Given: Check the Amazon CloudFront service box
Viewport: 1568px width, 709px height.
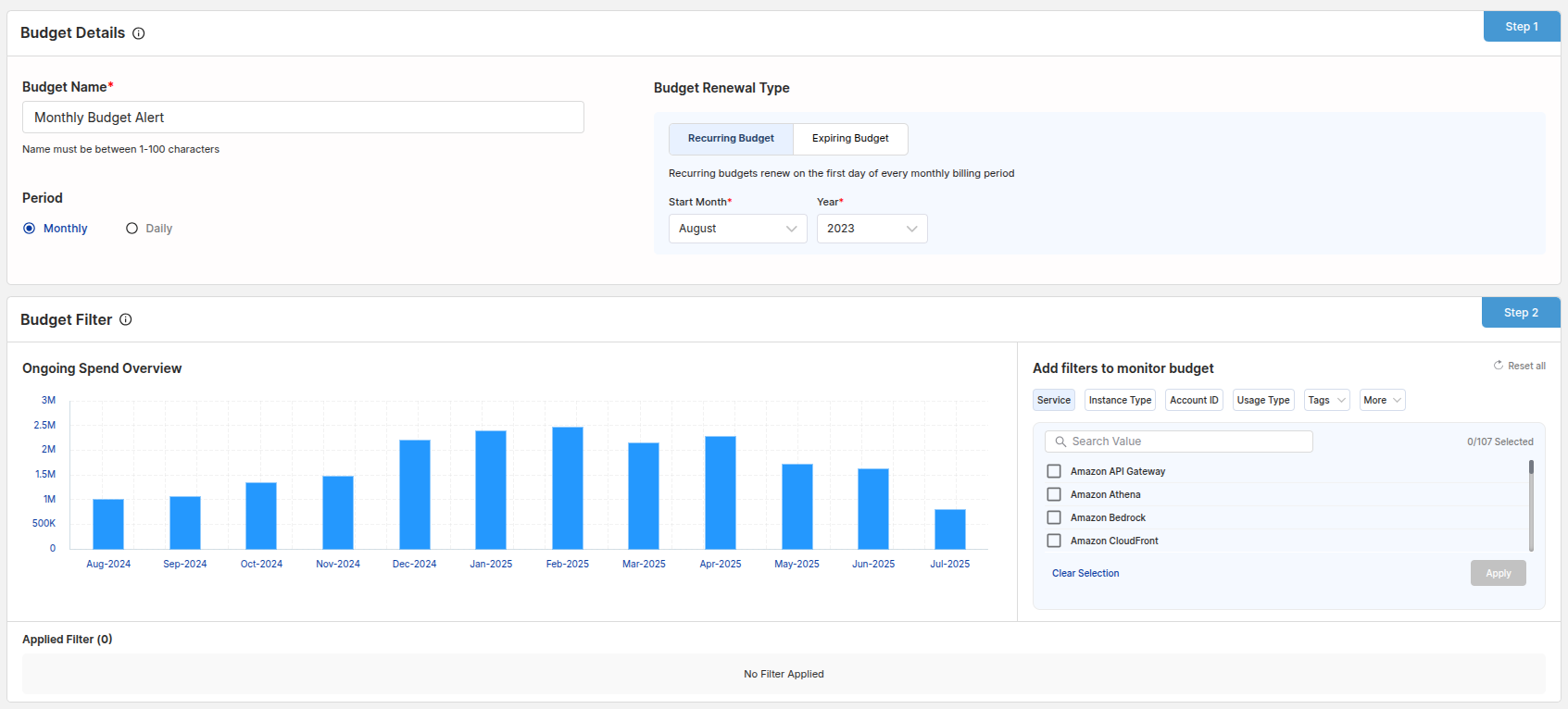Looking at the screenshot, I should (x=1054, y=541).
